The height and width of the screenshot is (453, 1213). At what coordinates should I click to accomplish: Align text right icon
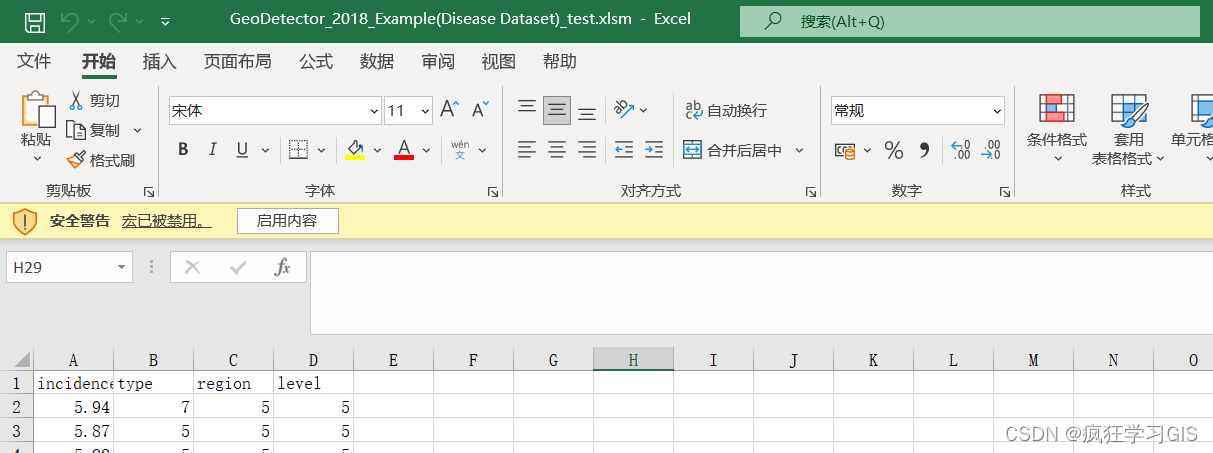click(x=587, y=150)
